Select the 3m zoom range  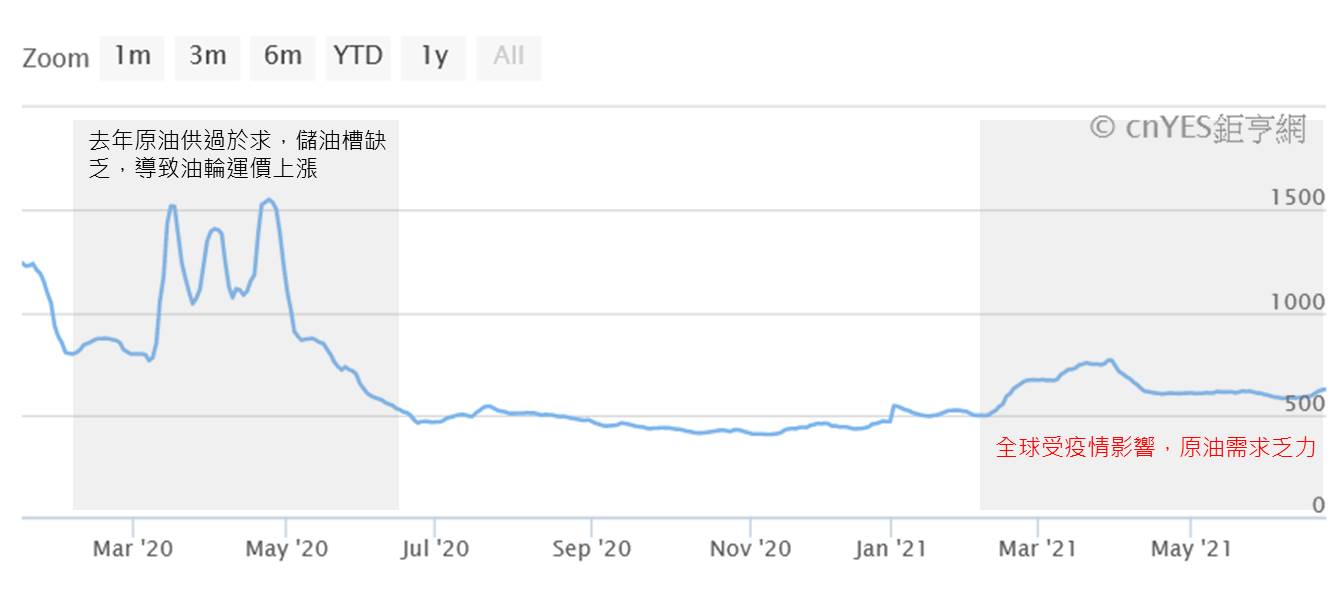click(207, 57)
